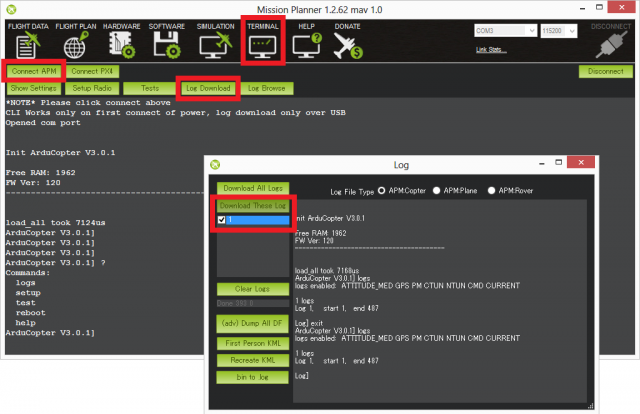
Task: Click the Donate airplane icon
Action: [348, 46]
